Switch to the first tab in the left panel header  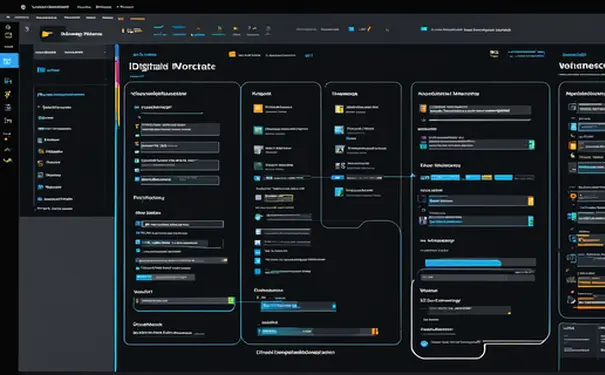(x=46, y=52)
